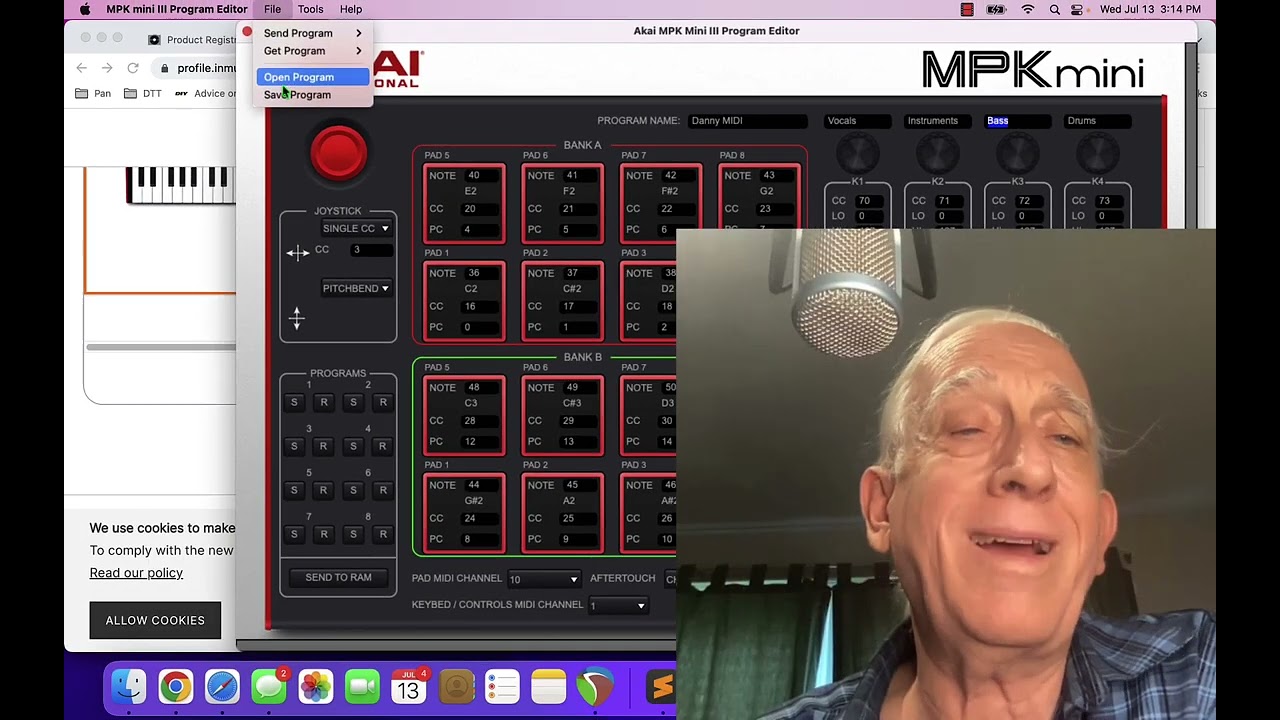Viewport: 1280px width, 720px height.
Task: Click the S button for program 5
Action: 294,490
